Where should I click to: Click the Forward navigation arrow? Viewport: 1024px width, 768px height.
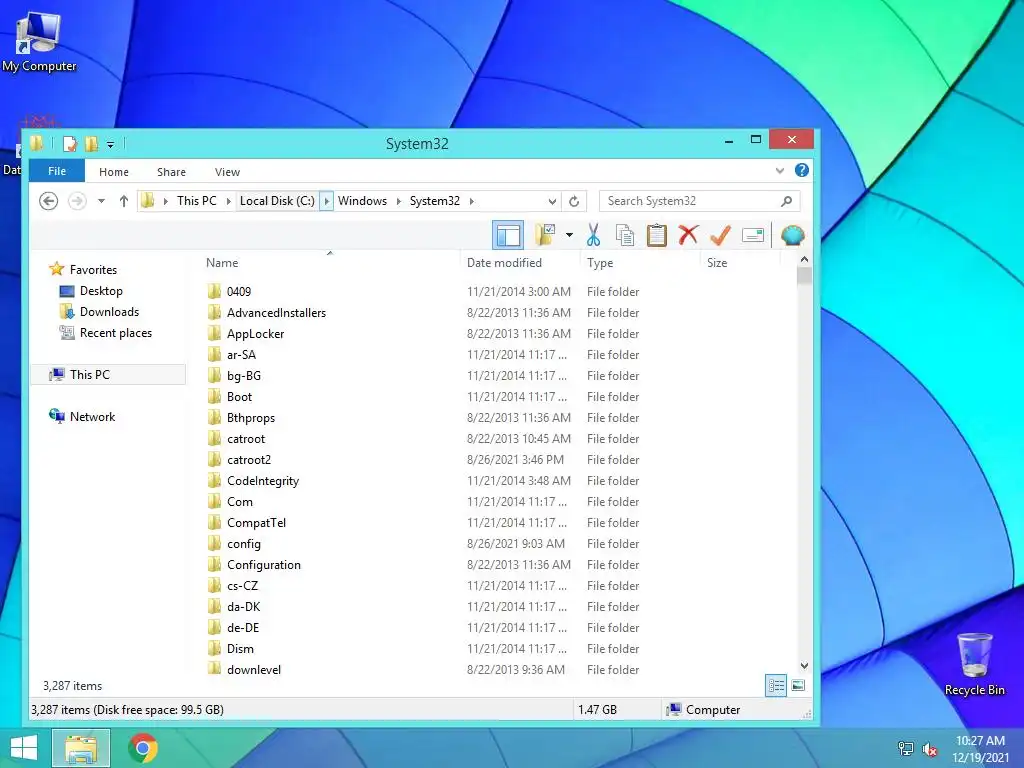pyautogui.click(x=77, y=201)
